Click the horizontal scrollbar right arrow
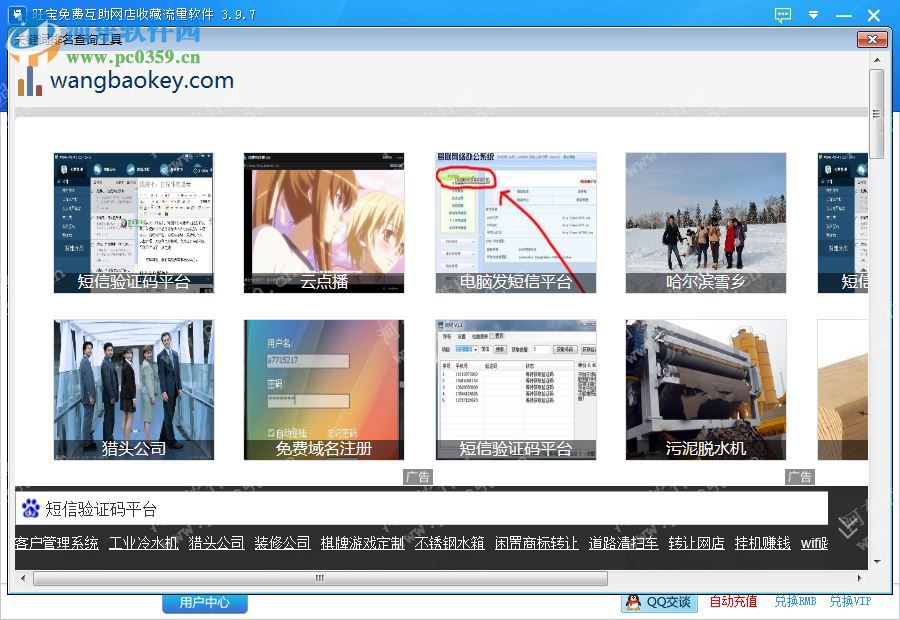This screenshot has width=900, height=620. (x=859, y=578)
